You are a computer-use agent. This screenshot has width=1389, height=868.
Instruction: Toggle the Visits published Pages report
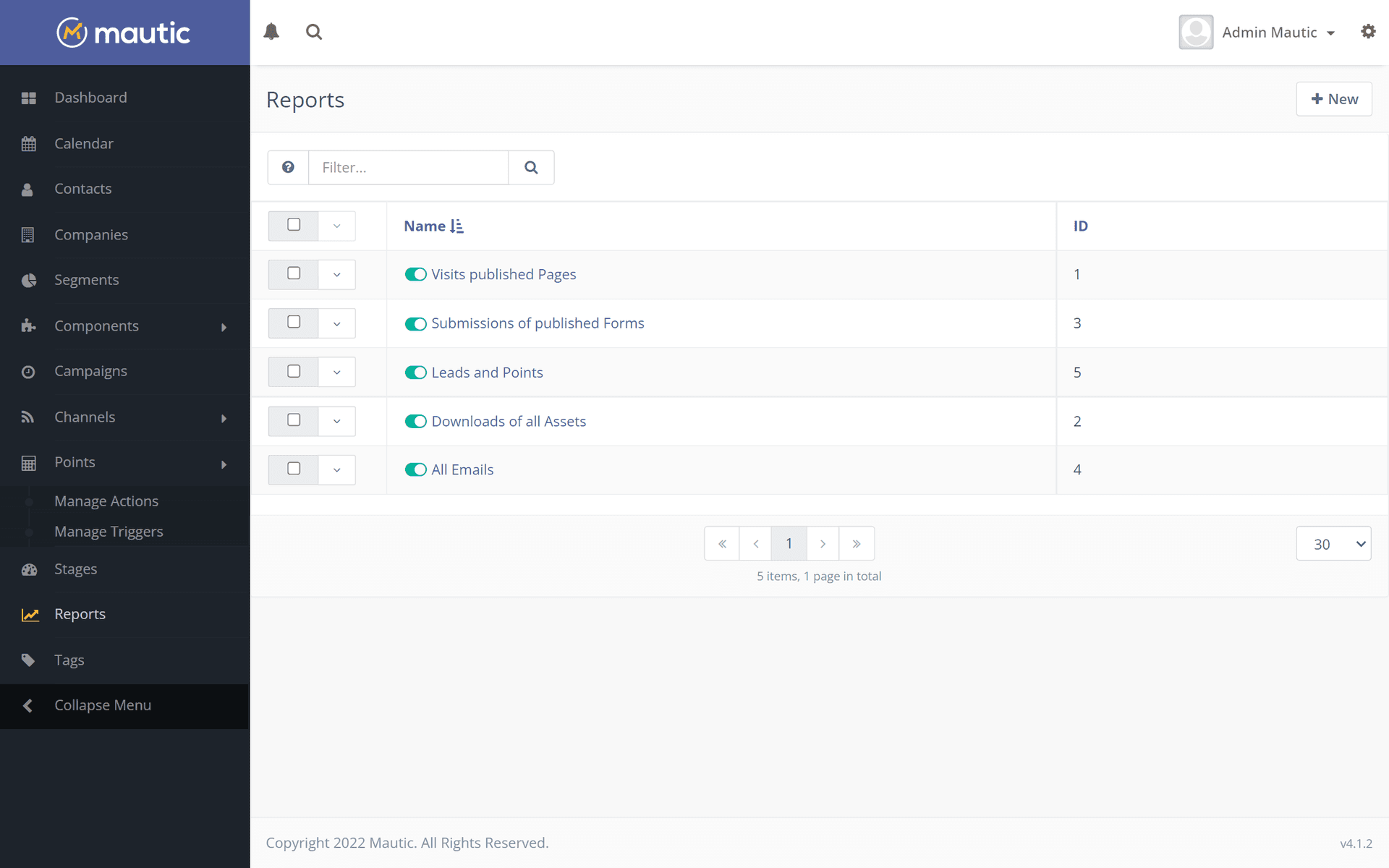pos(415,274)
